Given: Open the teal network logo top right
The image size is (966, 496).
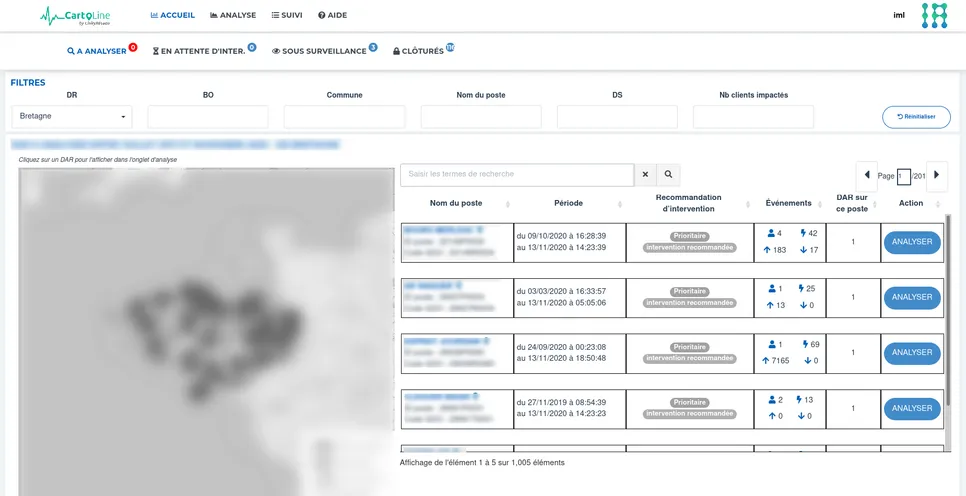Looking at the screenshot, I should coord(934,15).
